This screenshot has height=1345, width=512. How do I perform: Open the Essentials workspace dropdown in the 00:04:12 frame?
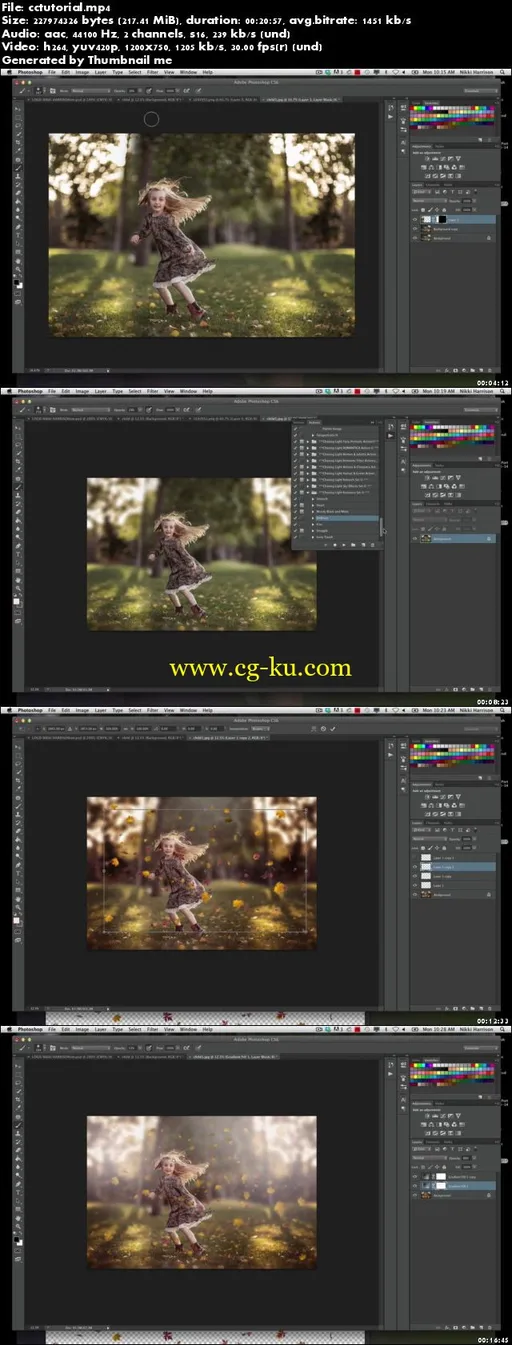click(x=481, y=91)
